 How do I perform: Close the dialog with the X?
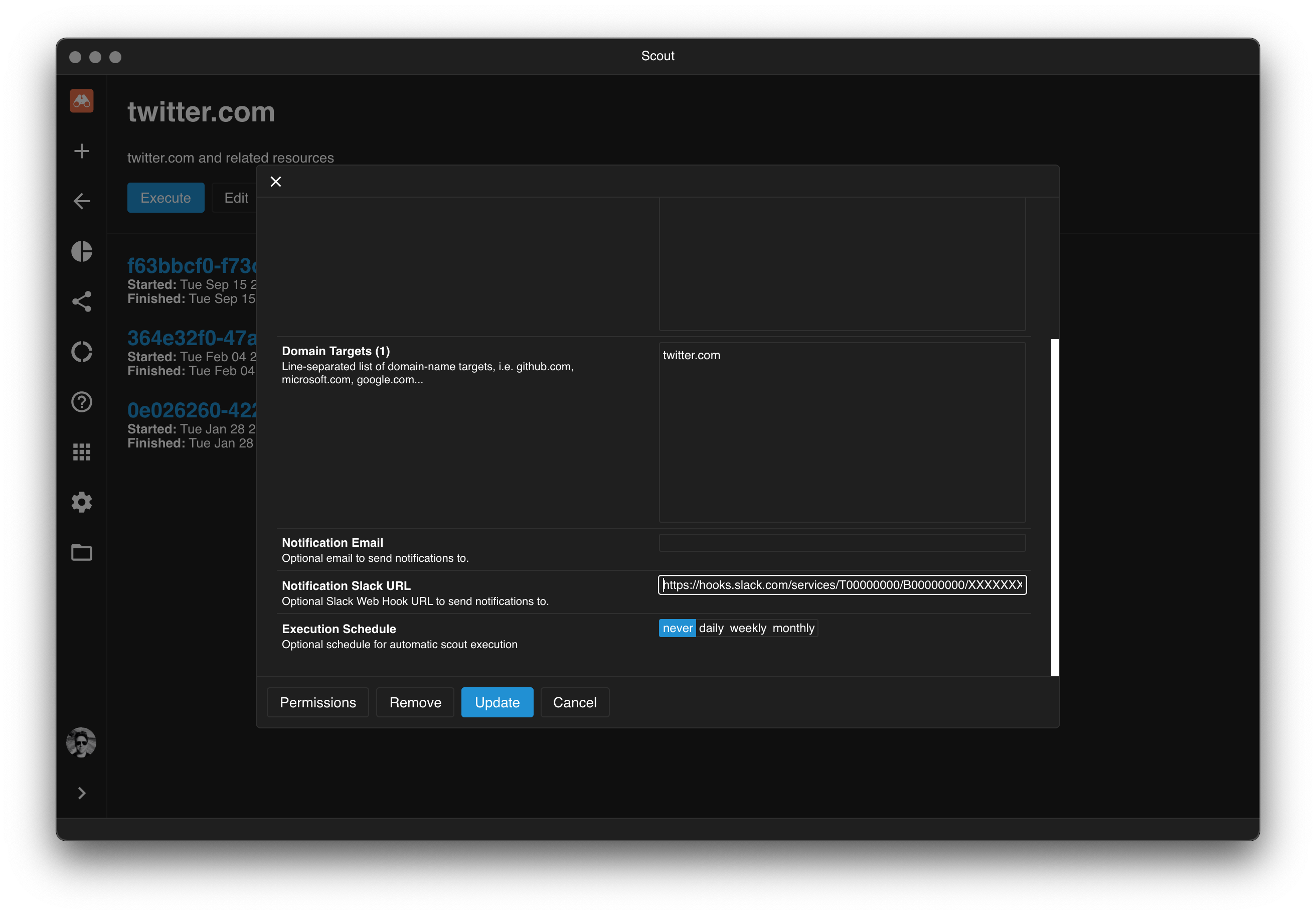(276, 182)
